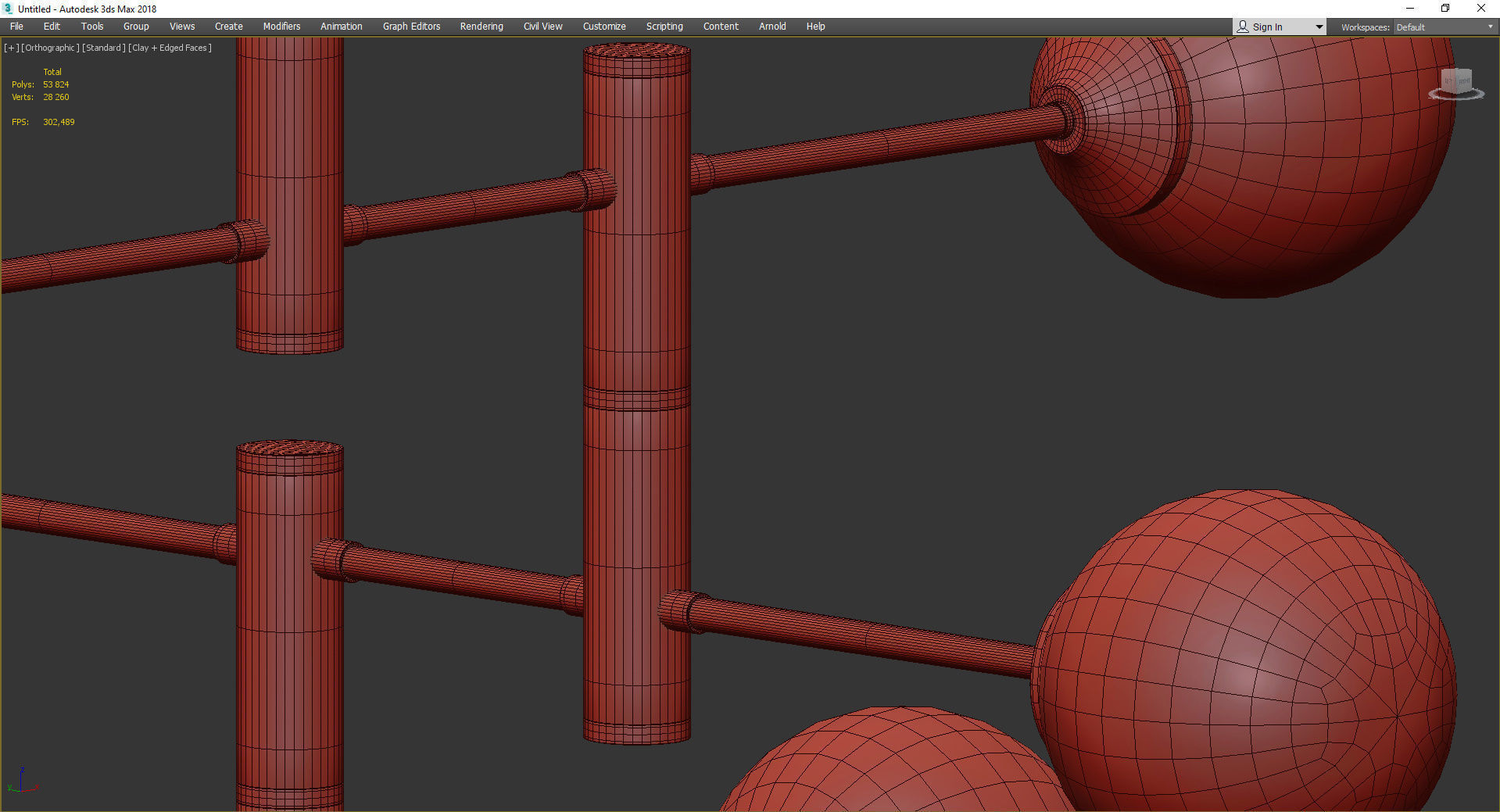Open the Customize menu
1500x812 pixels.
point(604,27)
